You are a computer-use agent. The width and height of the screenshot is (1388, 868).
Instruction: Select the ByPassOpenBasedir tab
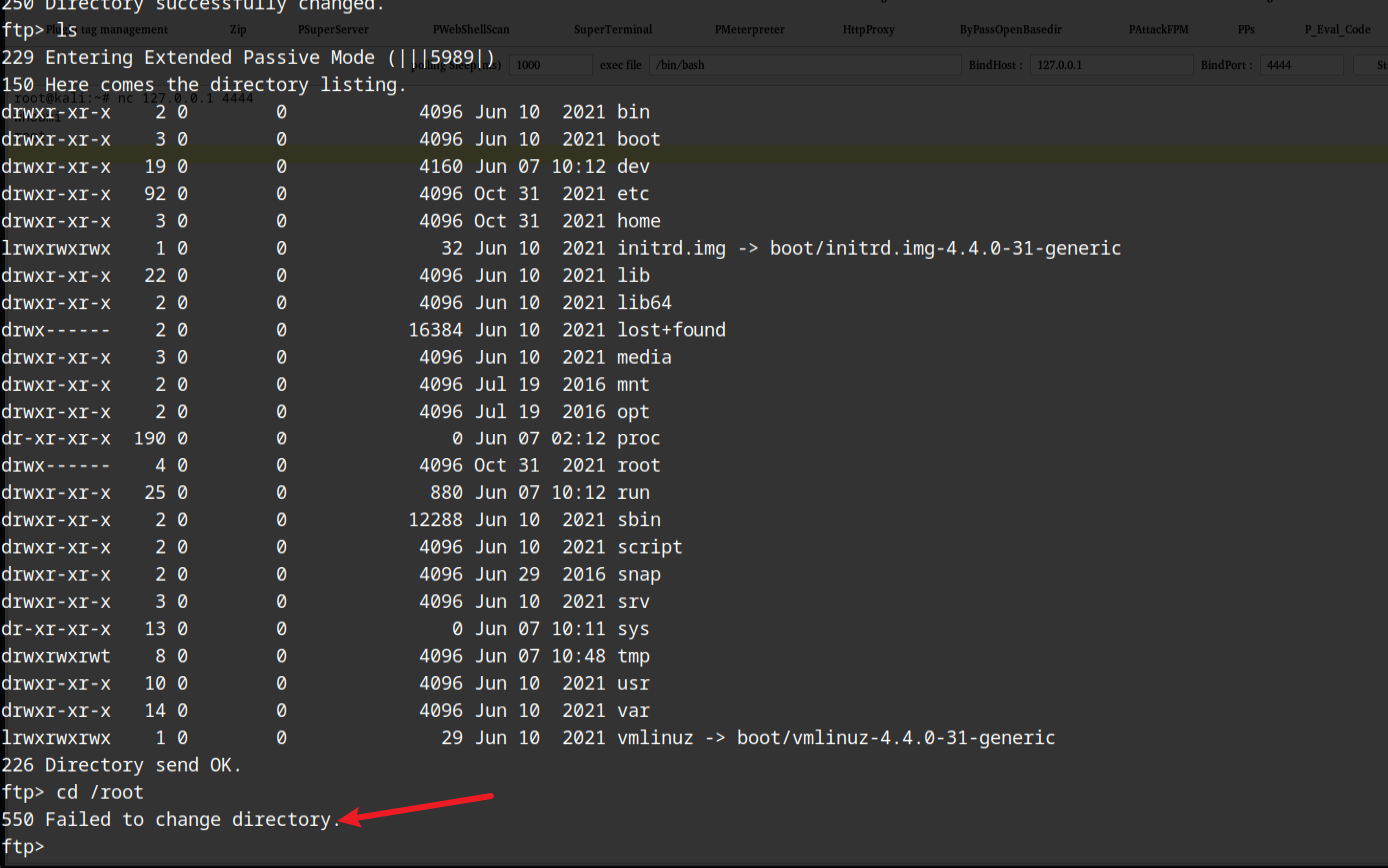(1010, 30)
